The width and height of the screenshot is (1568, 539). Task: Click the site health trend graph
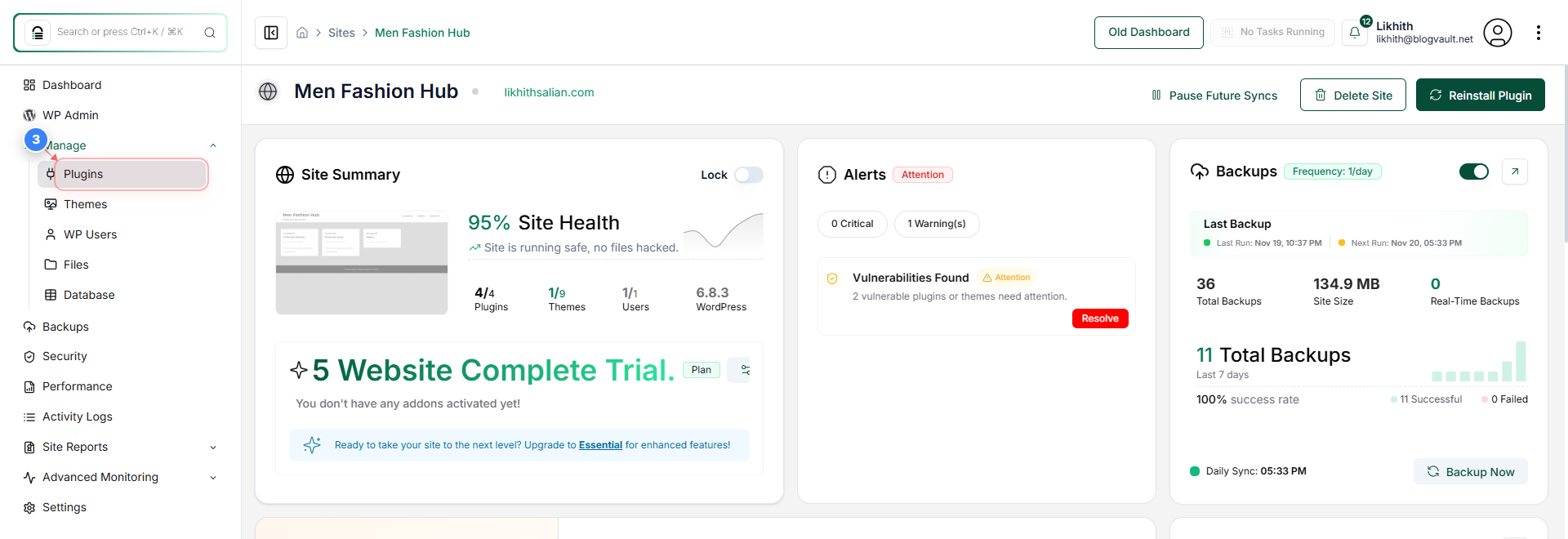(723, 231)
